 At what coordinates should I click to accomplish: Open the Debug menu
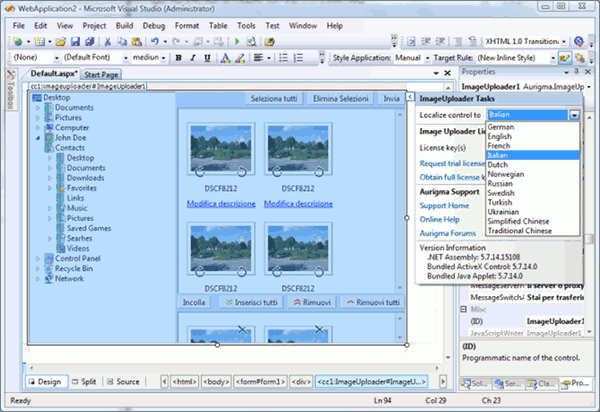click(x=154, y=26)
